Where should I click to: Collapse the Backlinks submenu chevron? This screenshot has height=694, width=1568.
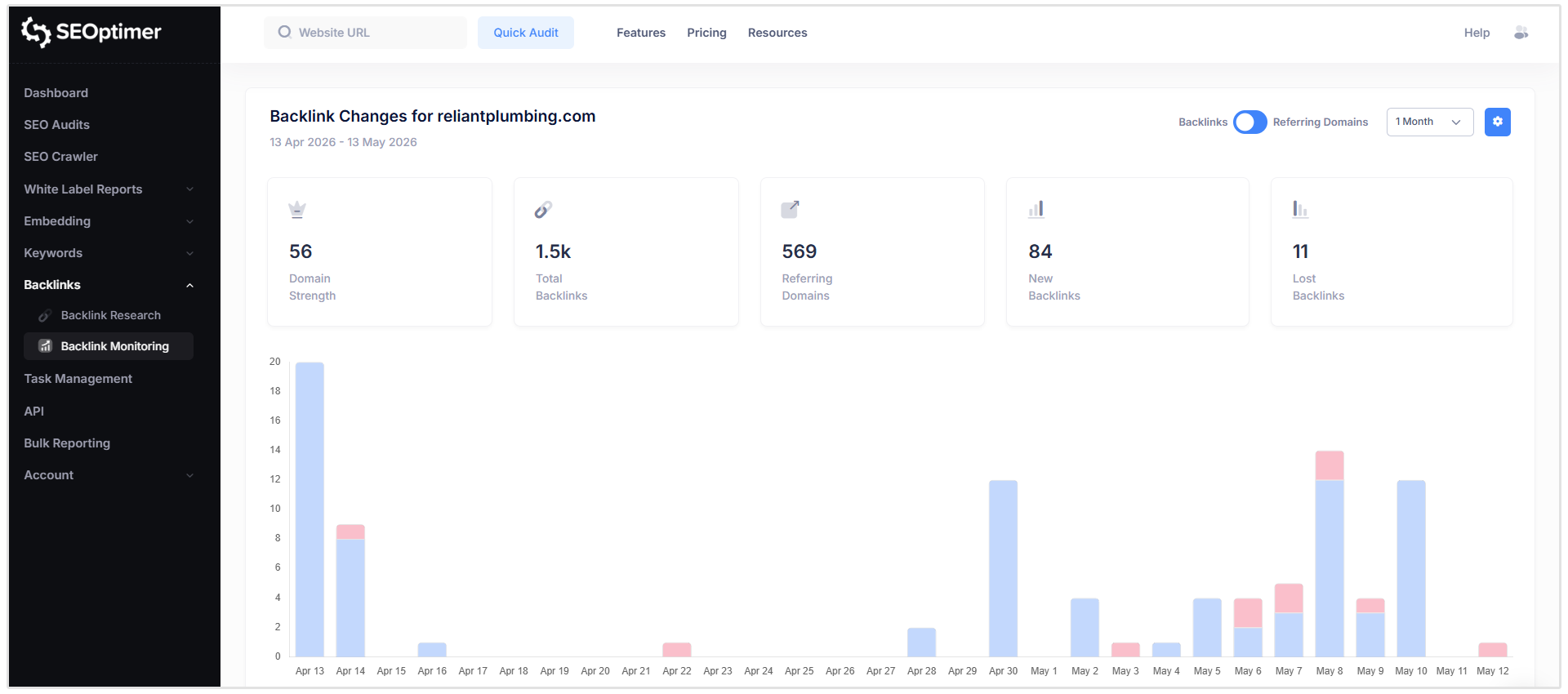[x=189, y=285]
